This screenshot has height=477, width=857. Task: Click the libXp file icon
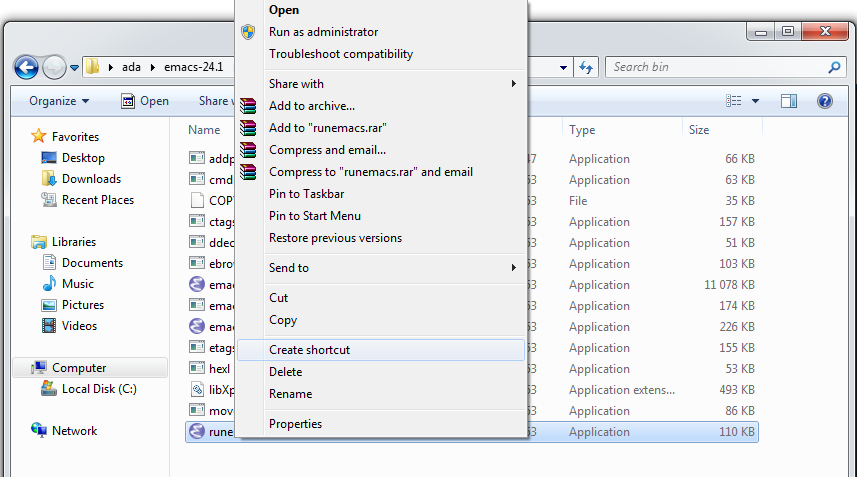(x=197, y=390)
